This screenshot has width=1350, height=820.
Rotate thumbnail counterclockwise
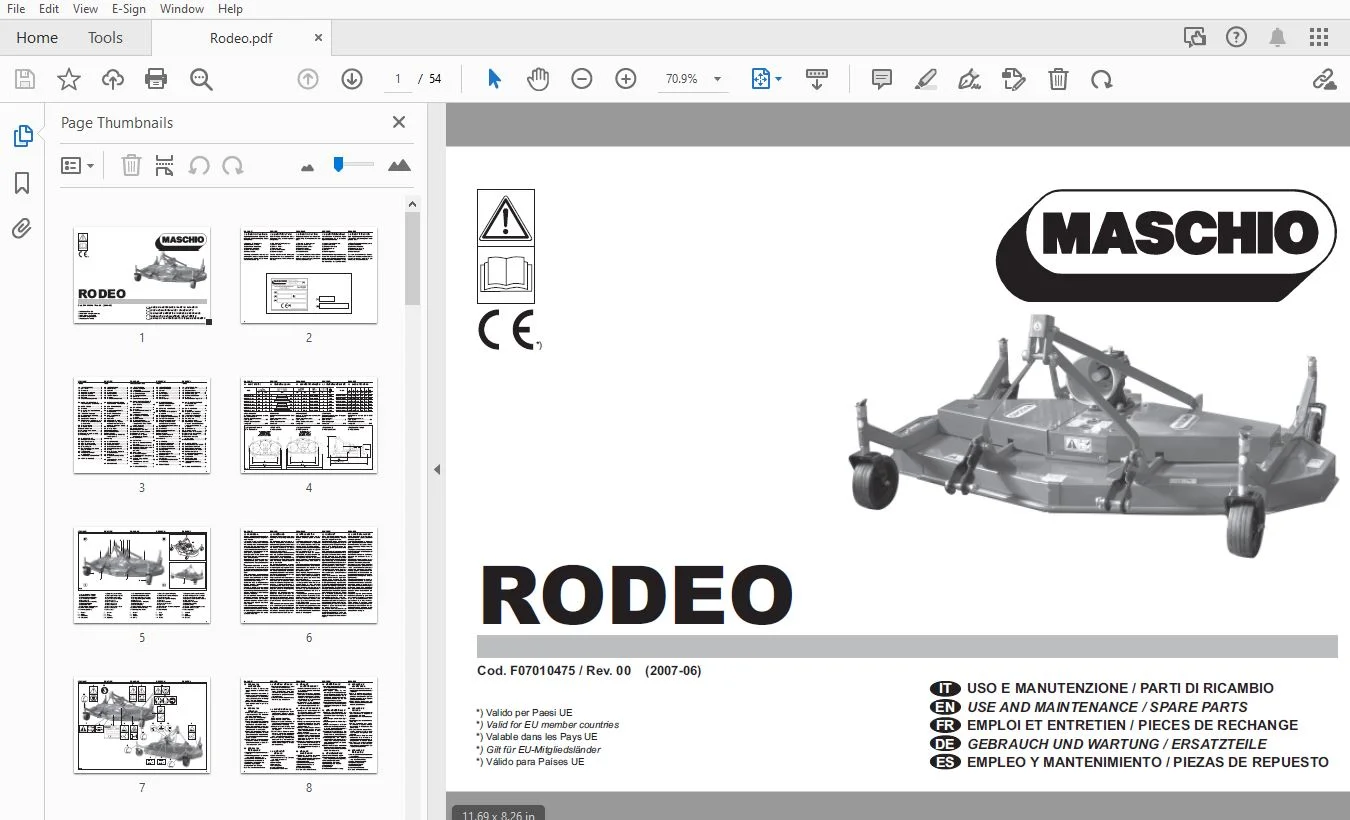[x=199, y=165]
